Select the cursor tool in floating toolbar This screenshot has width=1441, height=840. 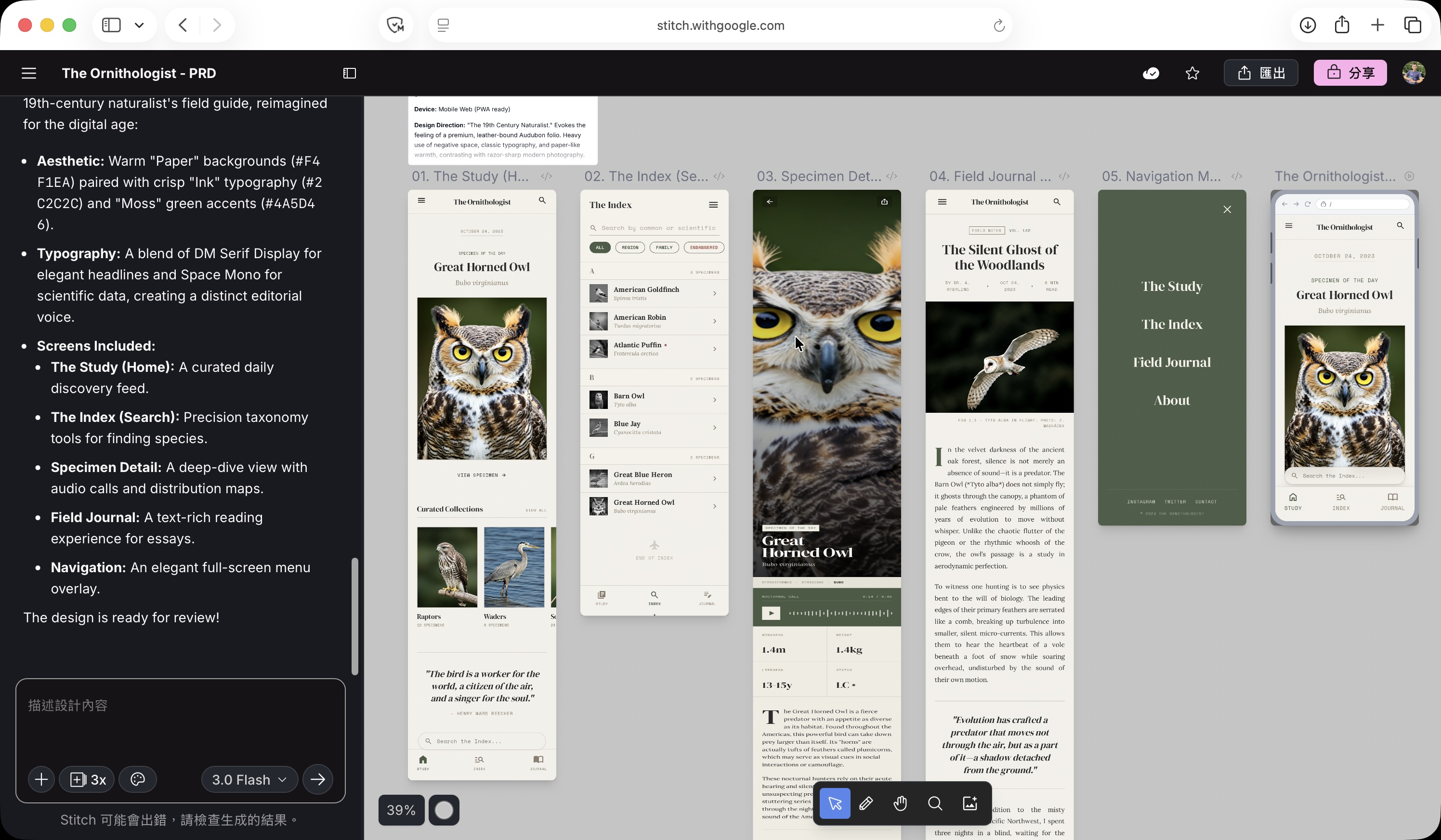(835, 803)
